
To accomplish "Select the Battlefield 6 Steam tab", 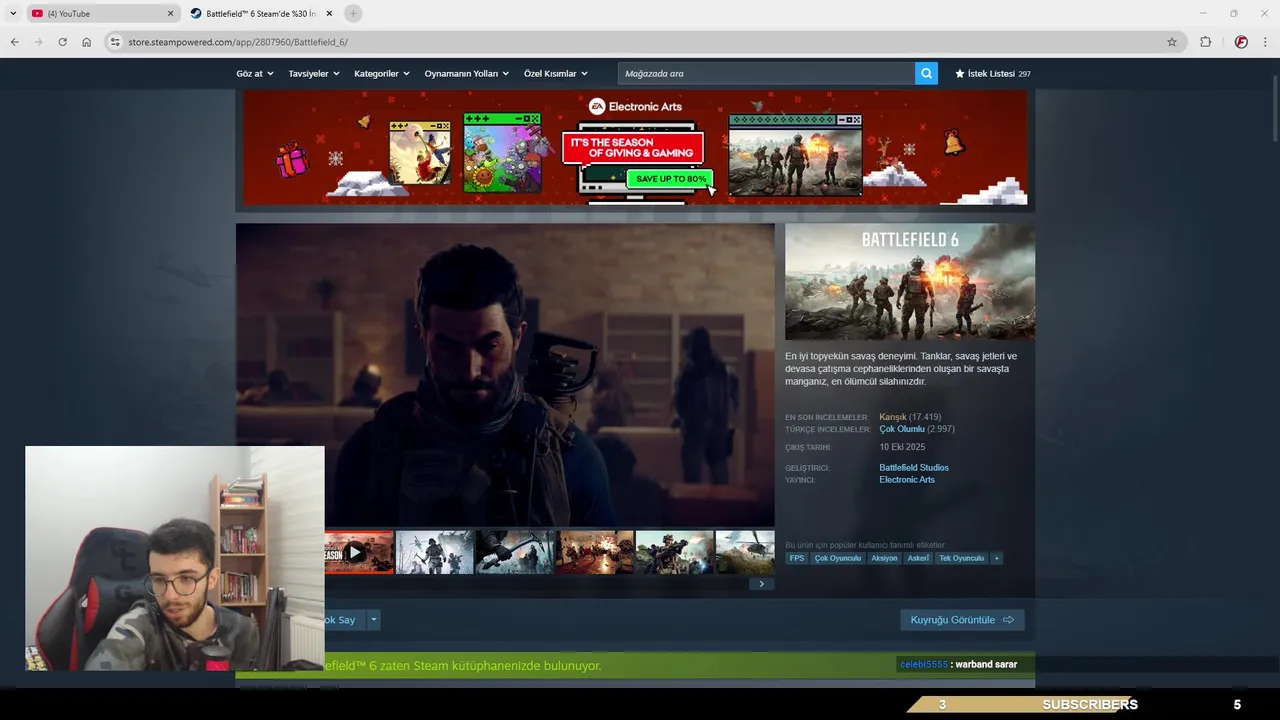I will click(261, 13).
